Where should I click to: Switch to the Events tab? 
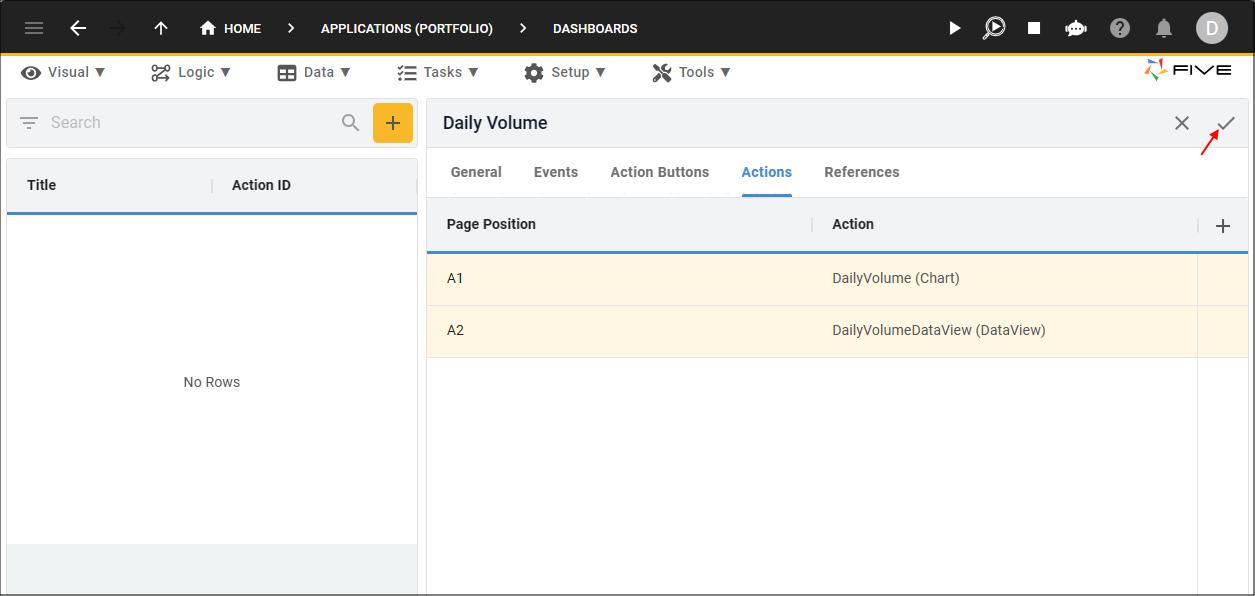tap(556, 172)
